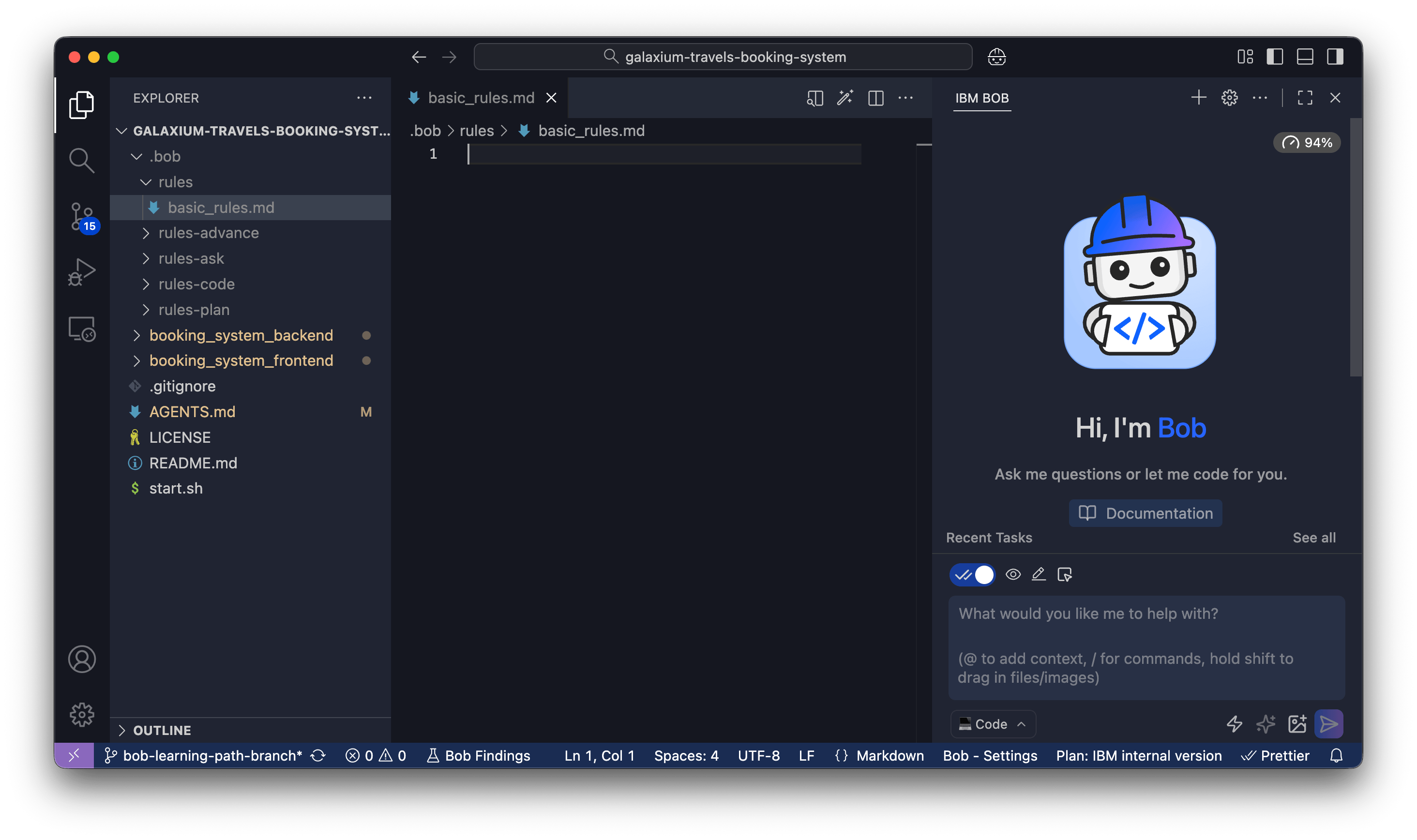Click See all recent tasks link
The image size is (1417, 840).
(x=1313, y=538)
